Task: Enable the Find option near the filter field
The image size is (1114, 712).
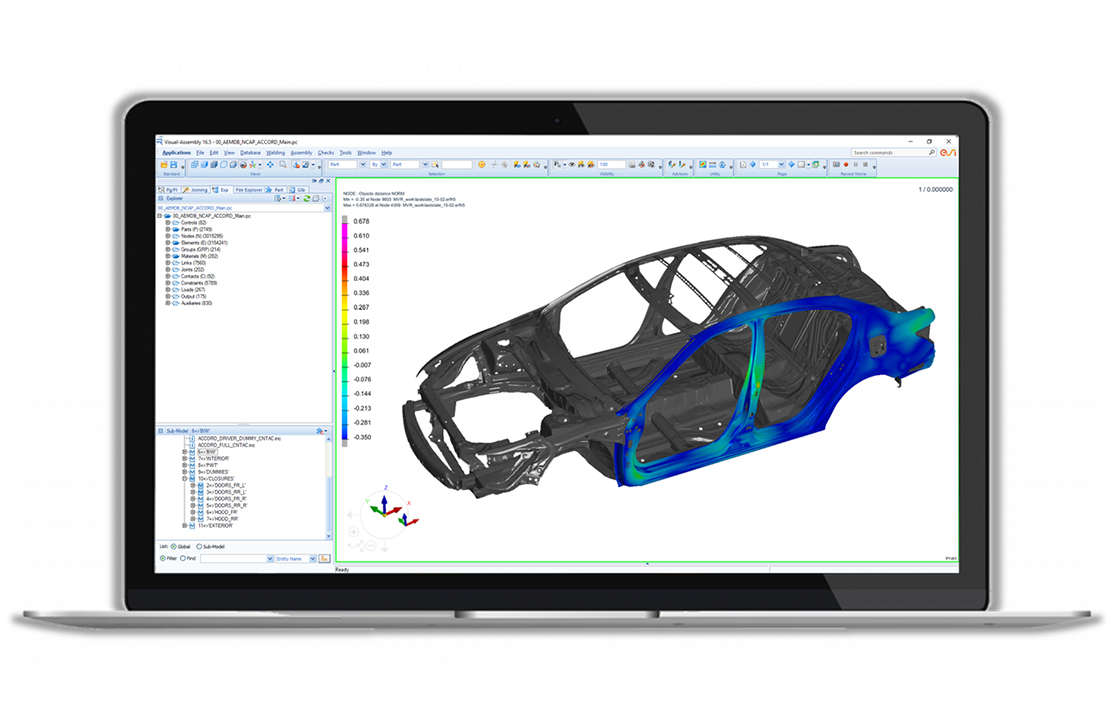Action: point(183,558)
